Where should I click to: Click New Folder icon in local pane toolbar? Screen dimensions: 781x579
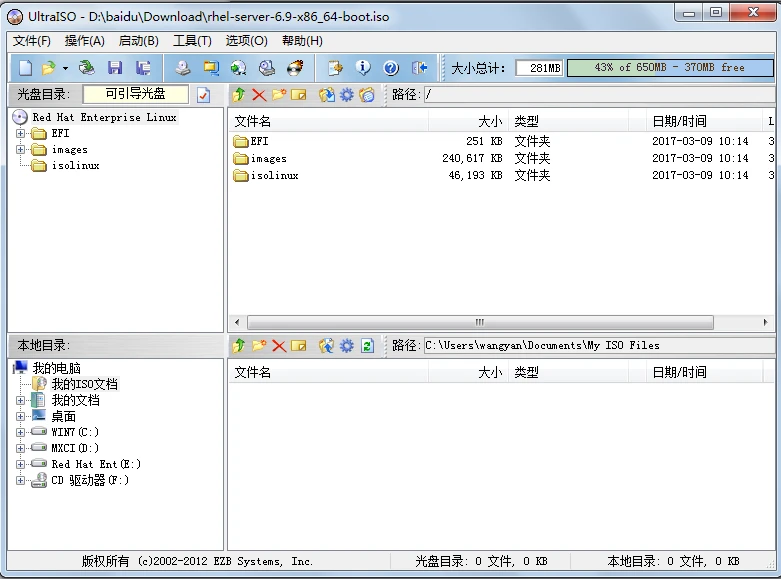[259, 345]
